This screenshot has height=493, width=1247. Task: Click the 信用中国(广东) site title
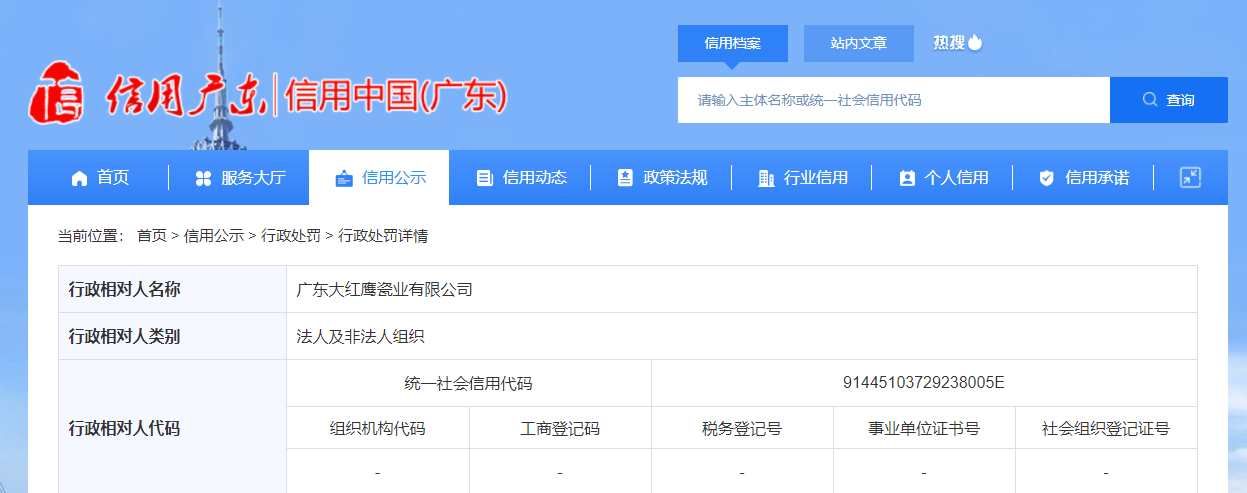(x=397, y=97)
